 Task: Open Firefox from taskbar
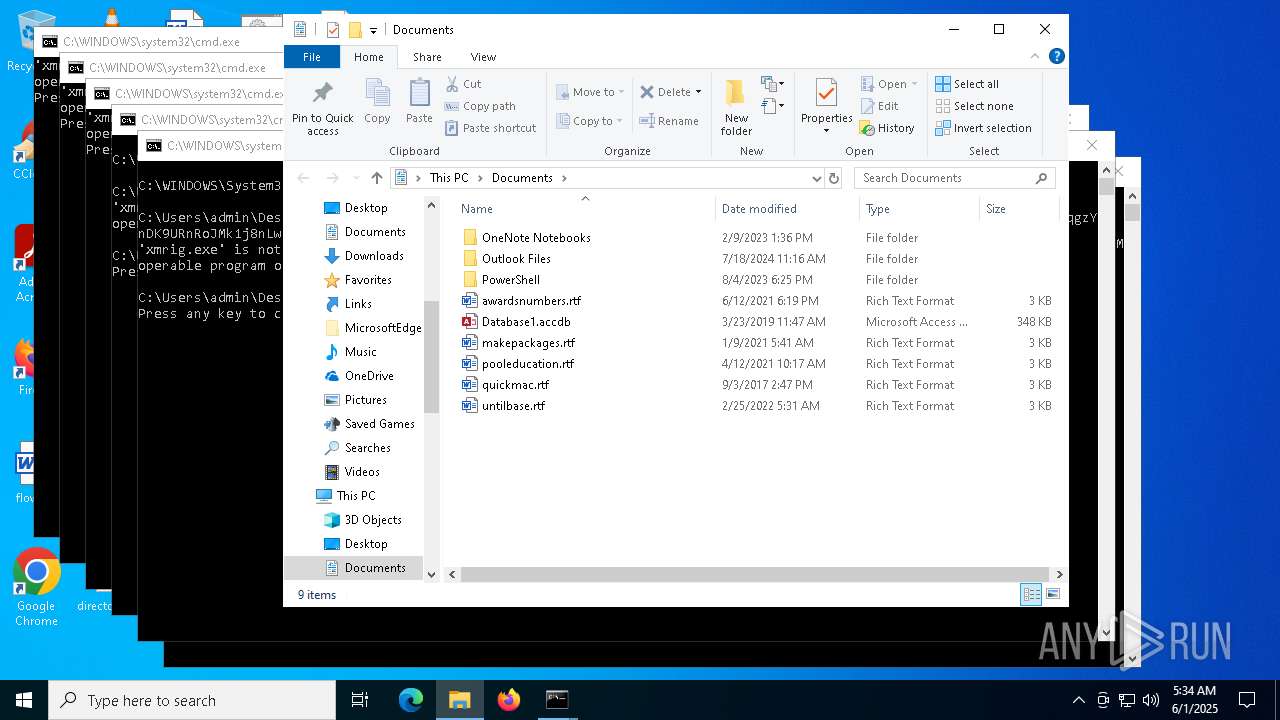(x=509, y=700)
